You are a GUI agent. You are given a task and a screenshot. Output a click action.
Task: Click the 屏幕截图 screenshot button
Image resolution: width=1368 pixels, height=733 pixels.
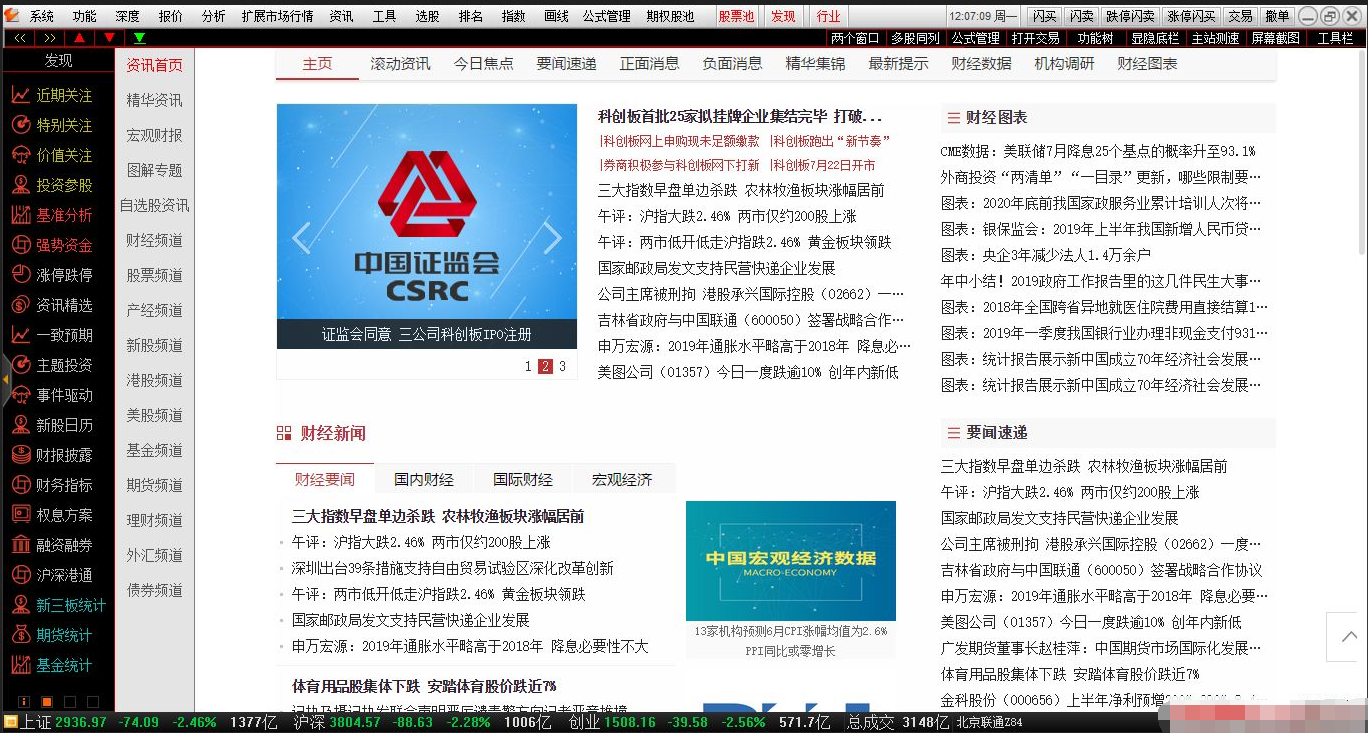point(1276,38)
